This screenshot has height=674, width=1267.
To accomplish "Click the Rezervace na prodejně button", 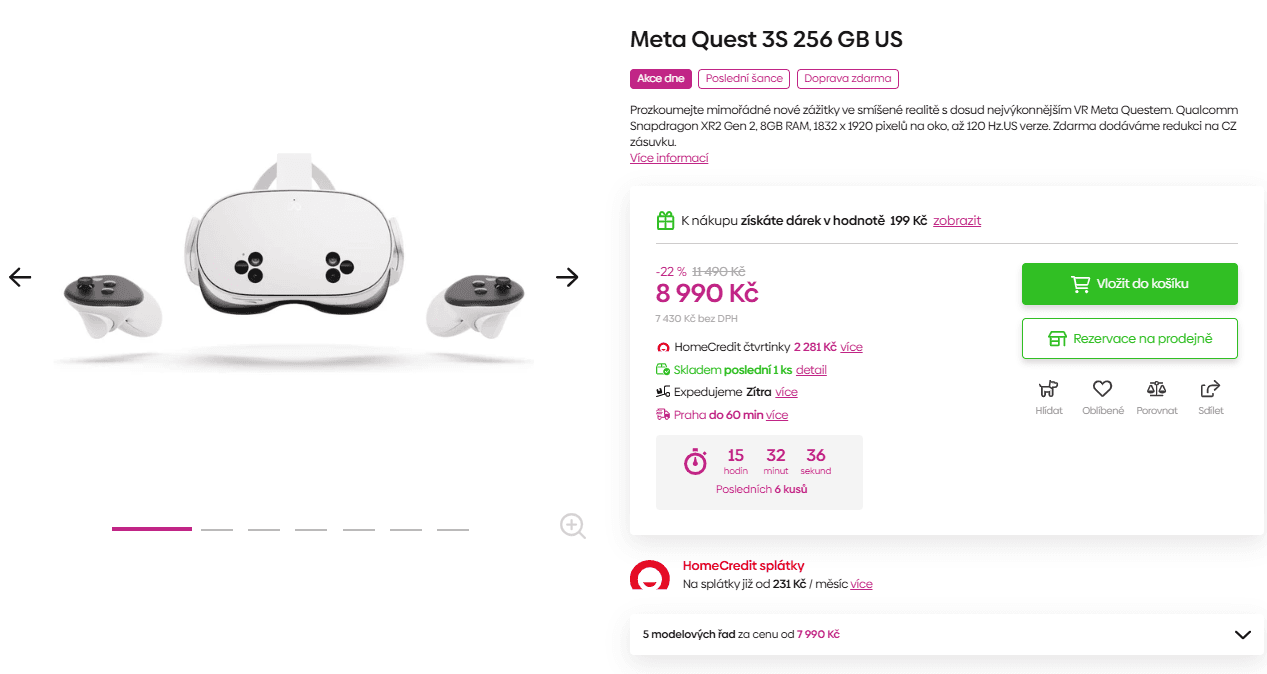I will 1129,338.
